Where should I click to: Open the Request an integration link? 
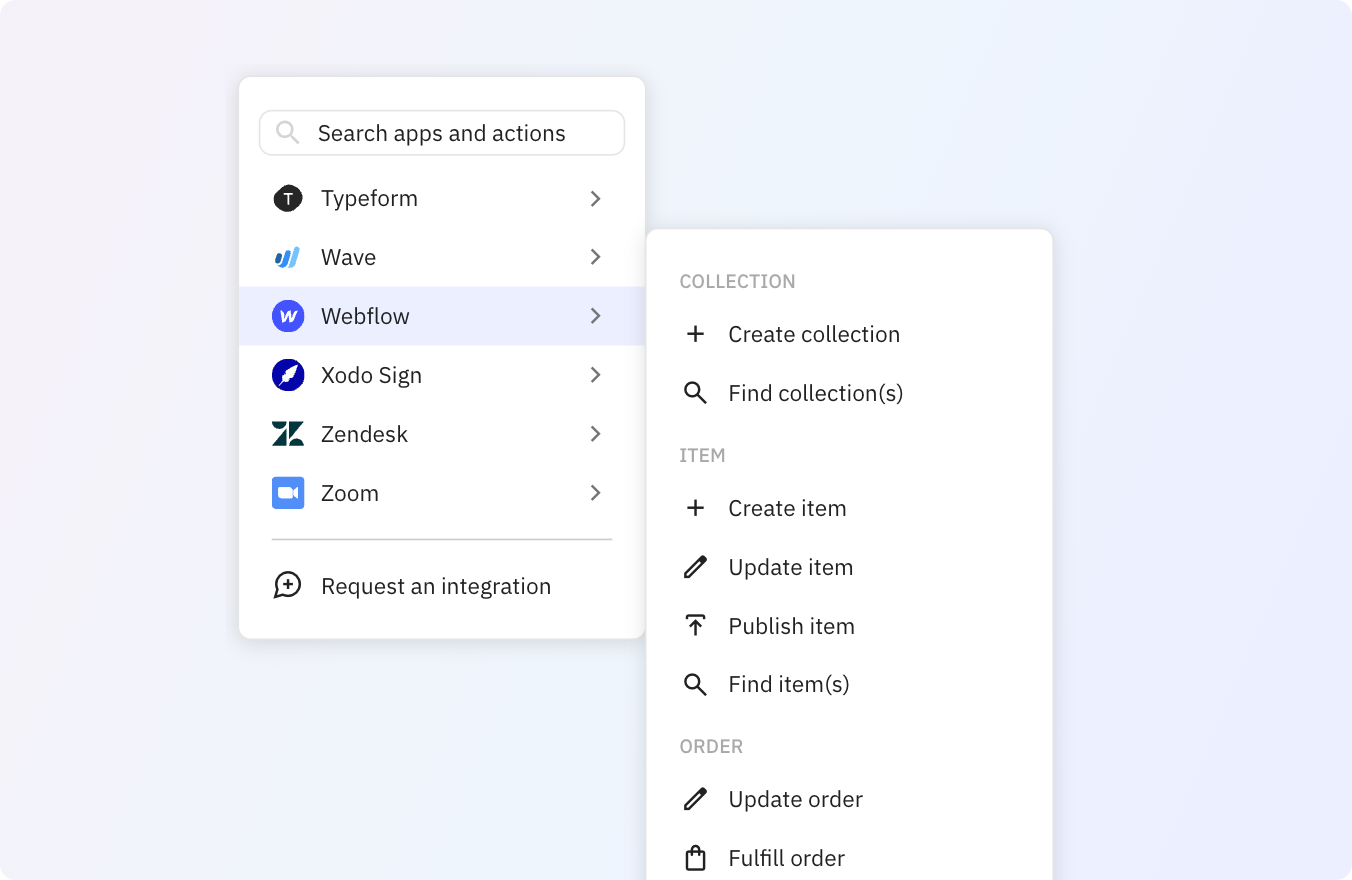click(x=436, y=586)
